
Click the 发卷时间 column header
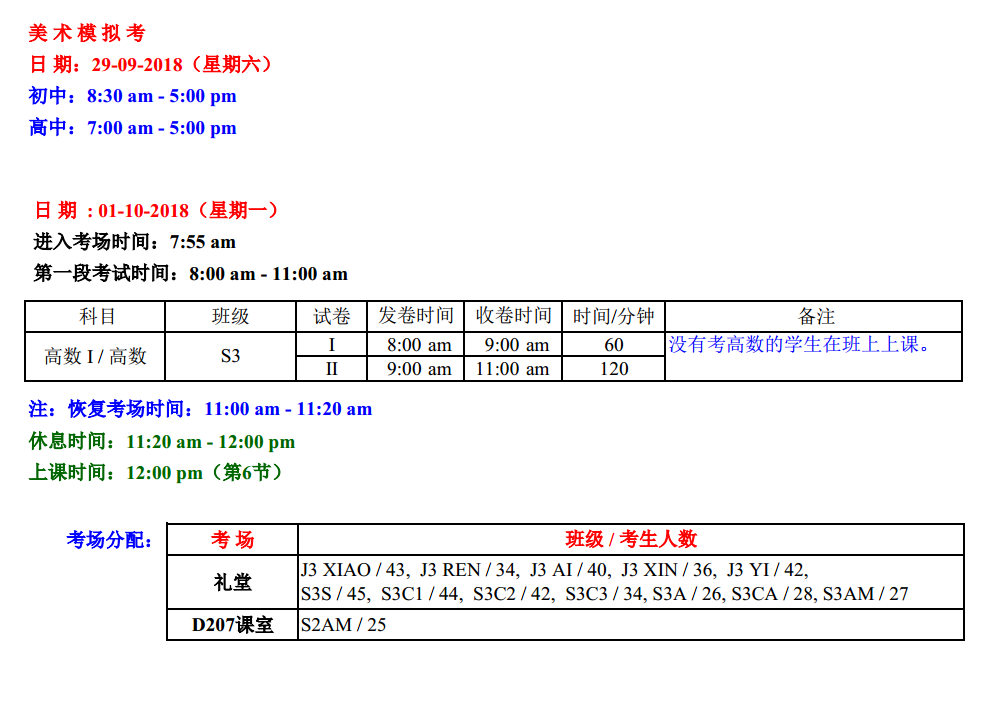pos(416,316)
